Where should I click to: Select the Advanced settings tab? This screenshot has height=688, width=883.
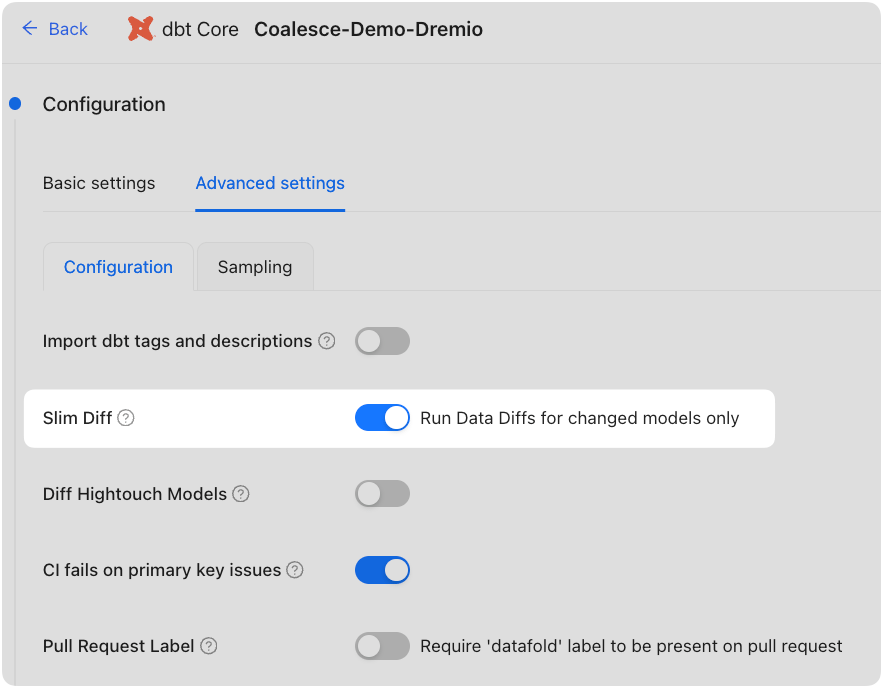click(270, 183)
